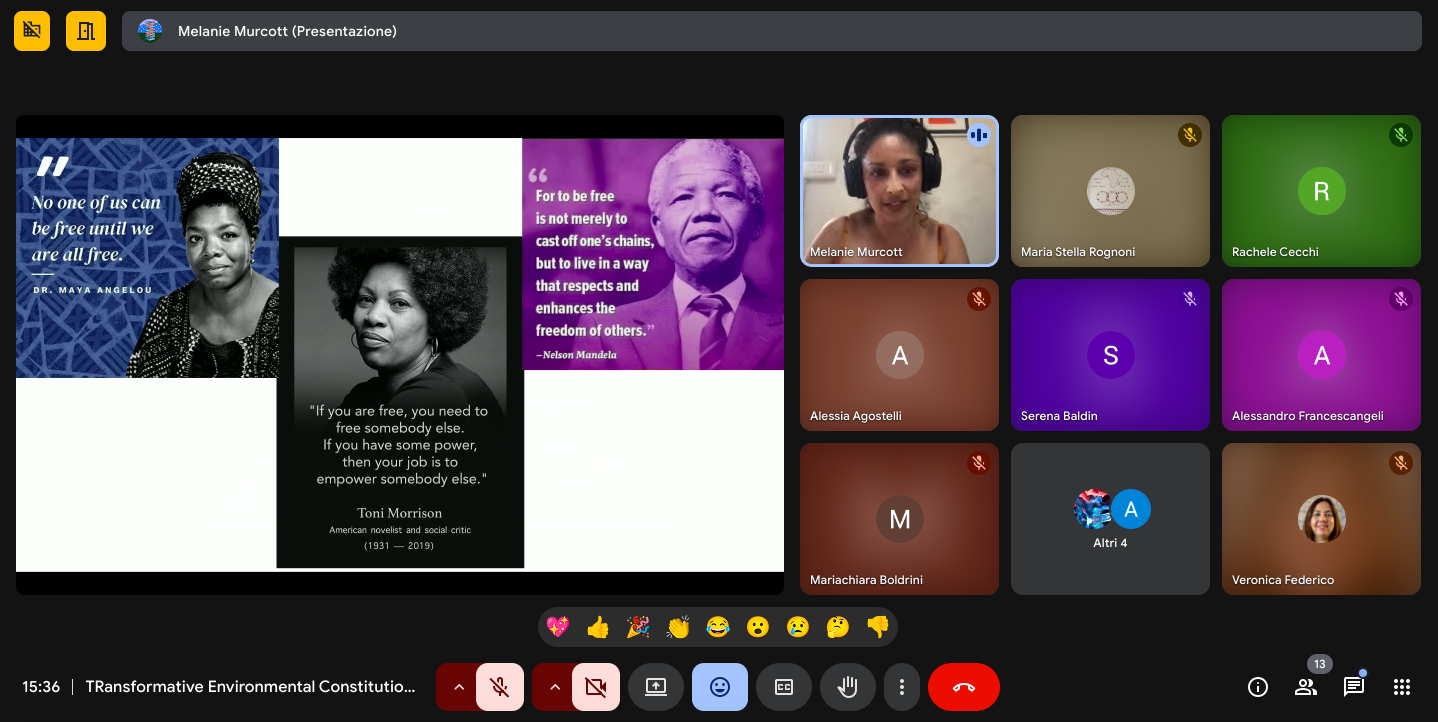This screenshot has width=1438, height=722.
Task: Turn on the camera
Action: 596,687
